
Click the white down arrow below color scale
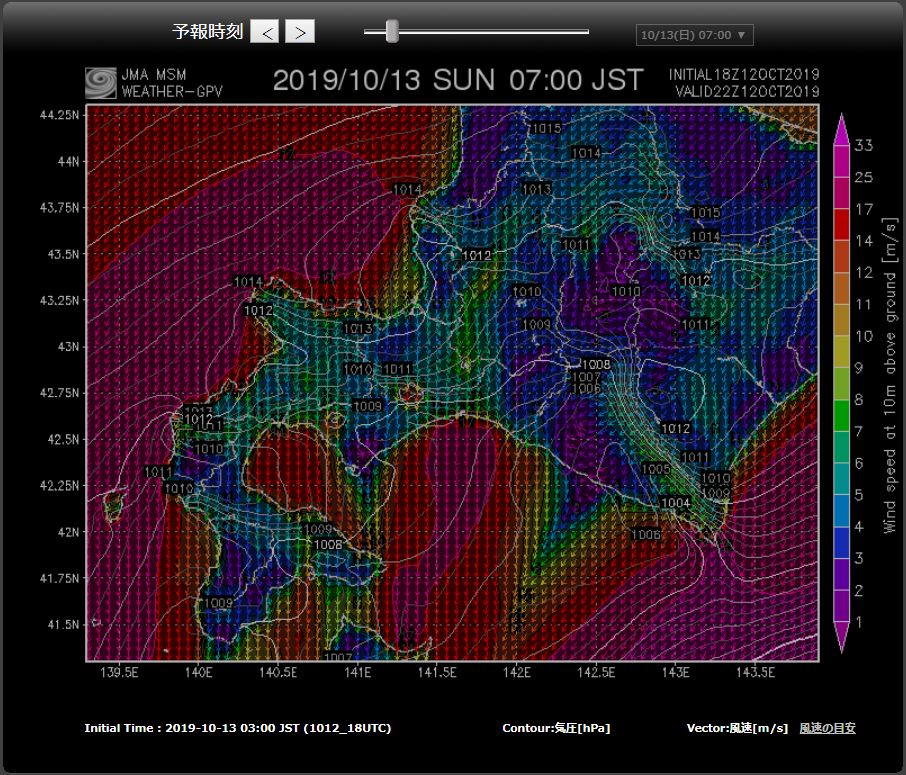841,642
